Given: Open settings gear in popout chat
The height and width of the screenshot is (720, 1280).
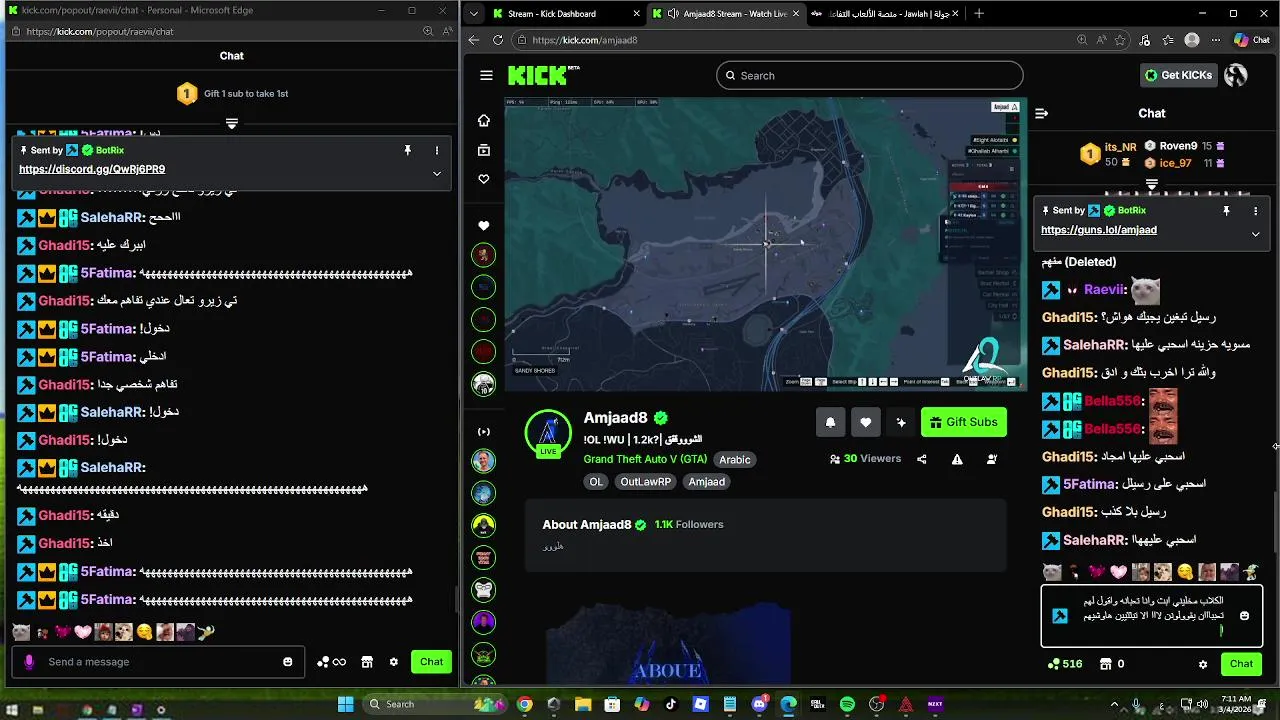Looking at the screenshot, I should tap(394, 662).
